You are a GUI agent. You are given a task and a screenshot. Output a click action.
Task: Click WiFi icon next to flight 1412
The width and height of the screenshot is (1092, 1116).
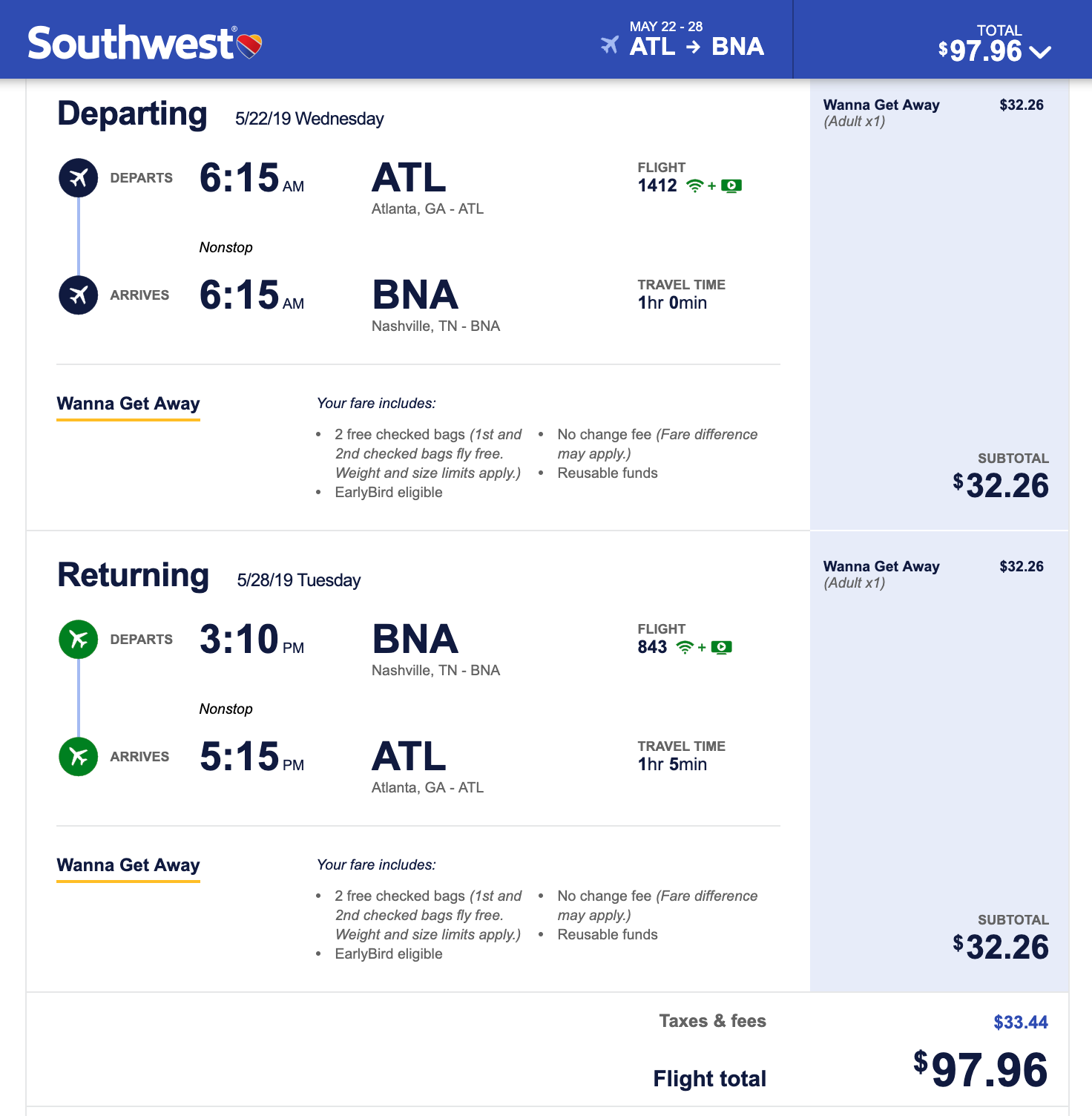(x=694, y=186)
